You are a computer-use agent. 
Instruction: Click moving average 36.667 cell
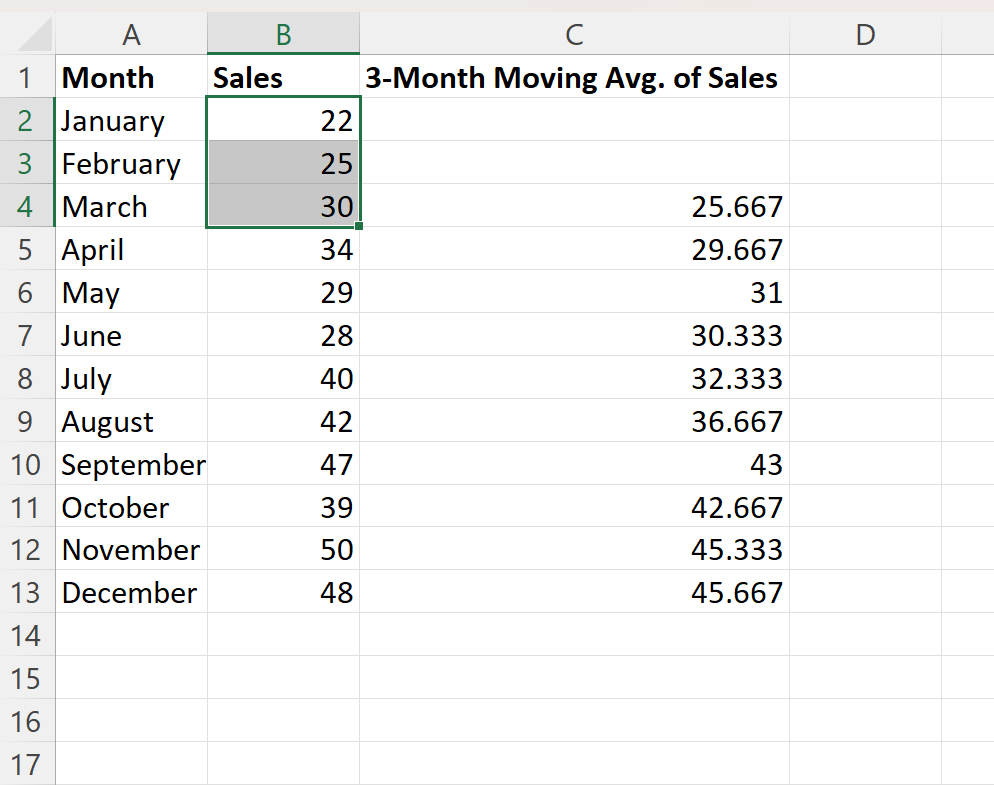(574, 422)
